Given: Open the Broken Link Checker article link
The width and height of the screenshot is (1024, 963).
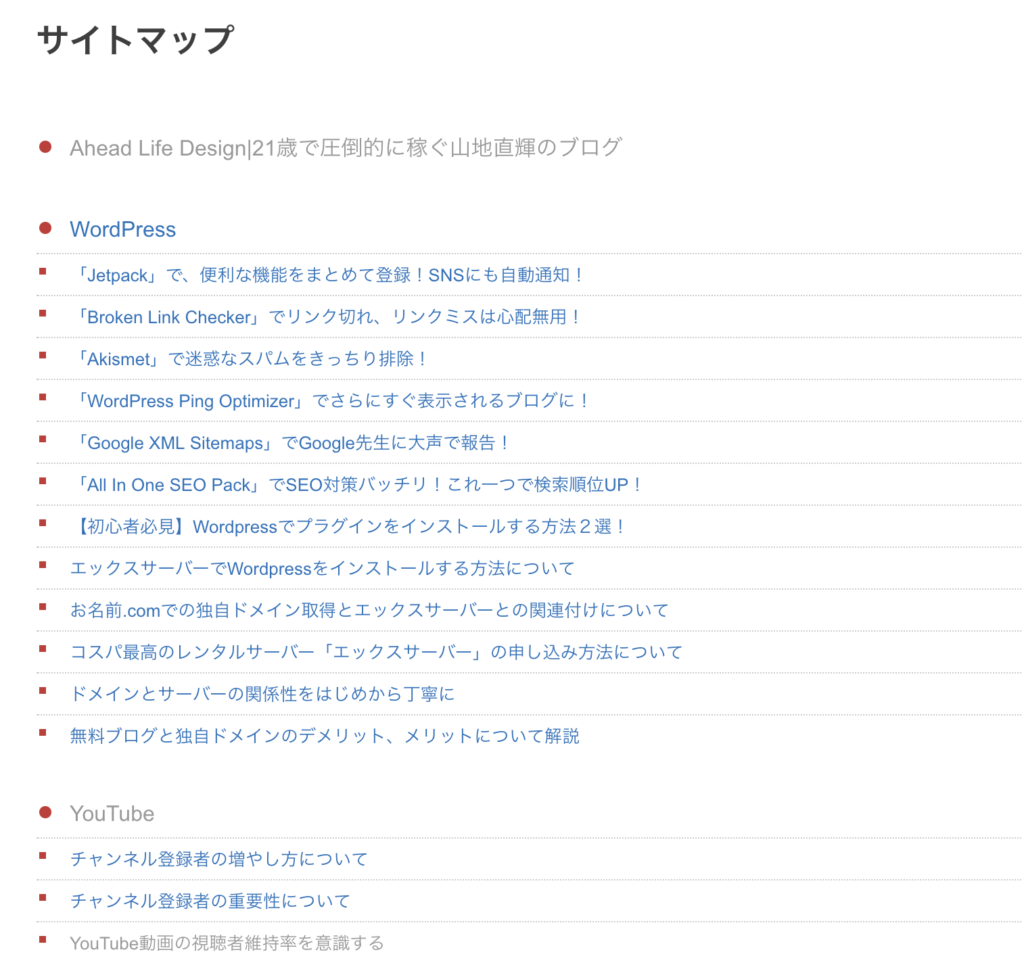Looking at the screenshot, I should (x=326, y=317).
